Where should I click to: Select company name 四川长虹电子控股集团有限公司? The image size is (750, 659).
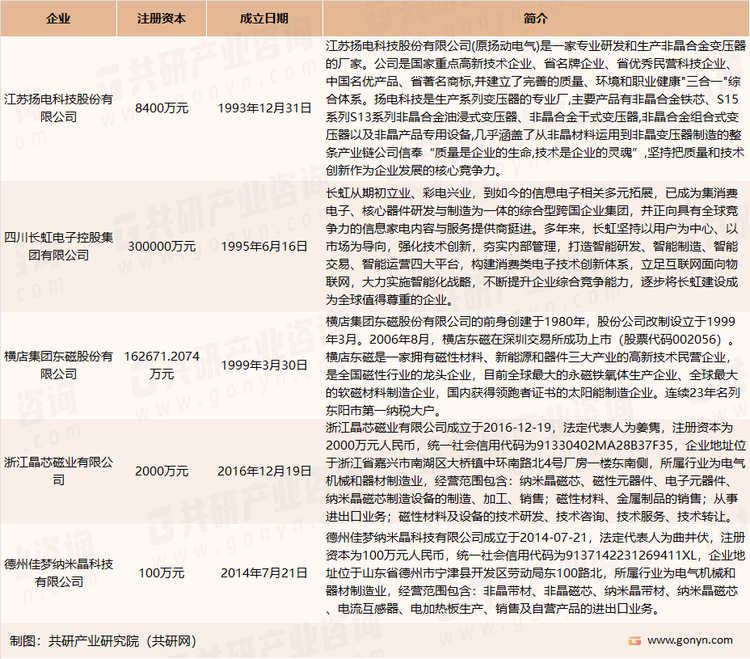(58, 246)
